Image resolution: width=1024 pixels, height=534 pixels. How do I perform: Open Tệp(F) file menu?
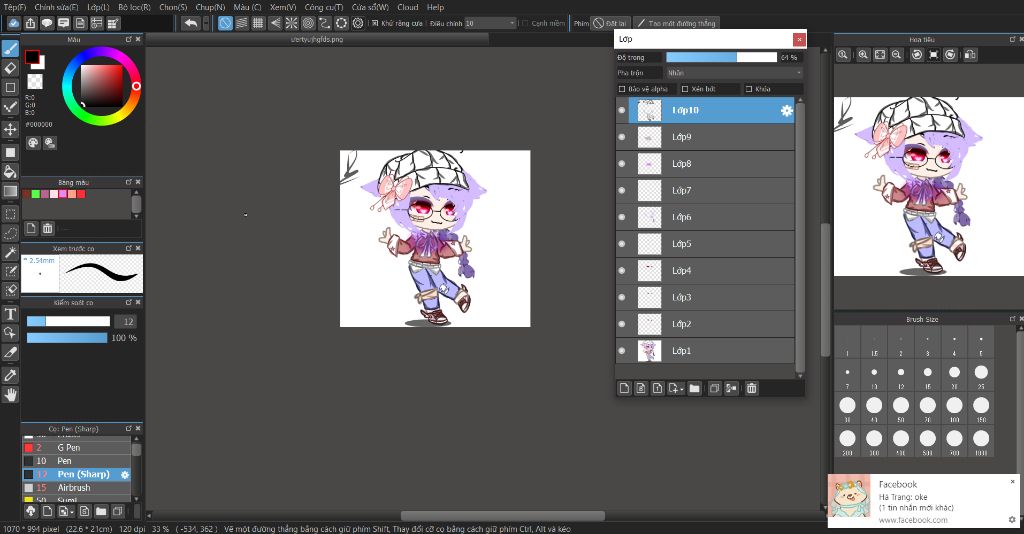click(x=15, y=7)
